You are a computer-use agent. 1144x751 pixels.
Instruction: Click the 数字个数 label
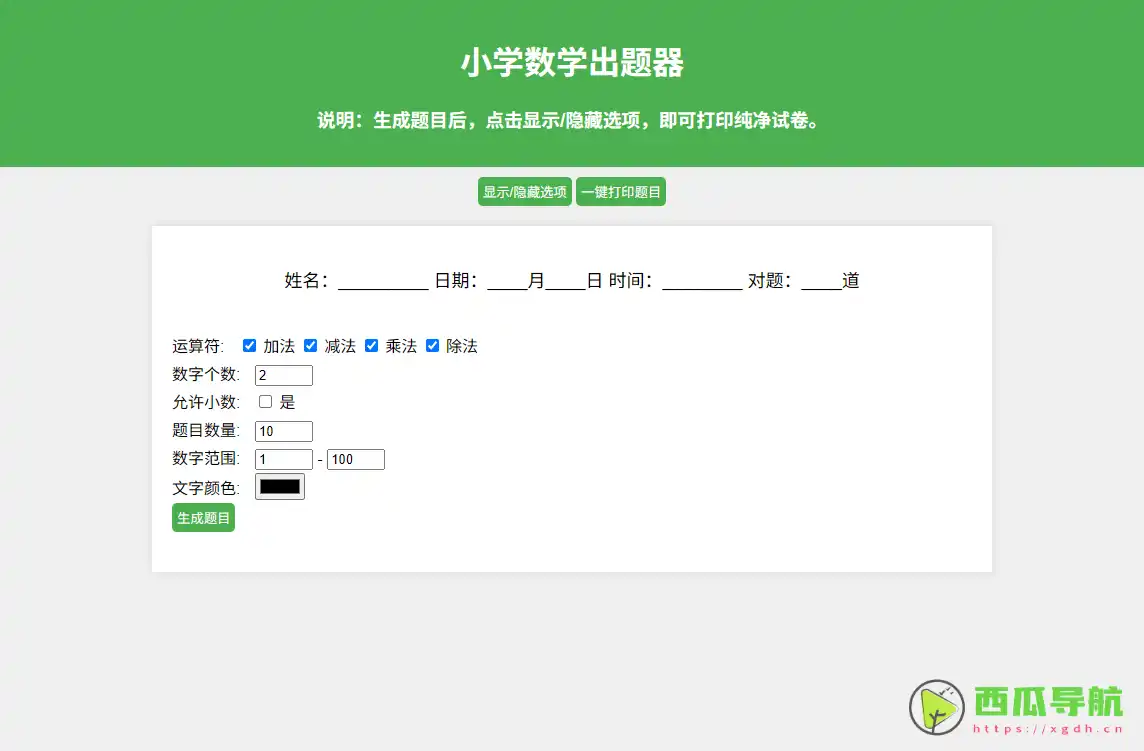click(x=206, y=374)
